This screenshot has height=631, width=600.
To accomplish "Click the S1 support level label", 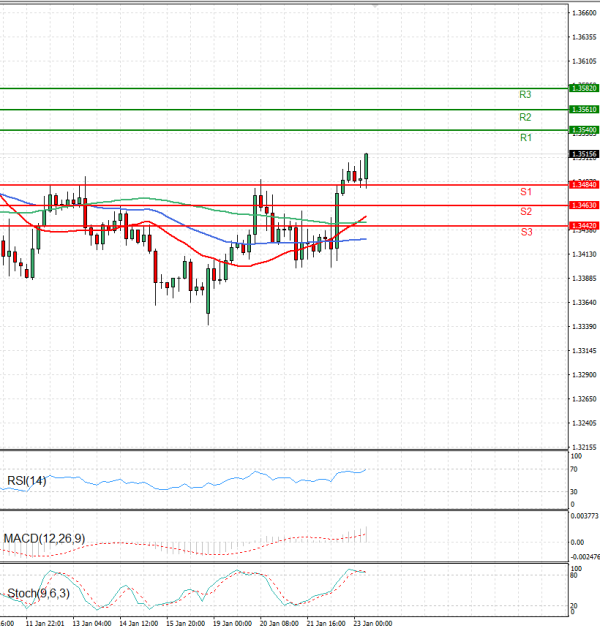I will (525, 191).
